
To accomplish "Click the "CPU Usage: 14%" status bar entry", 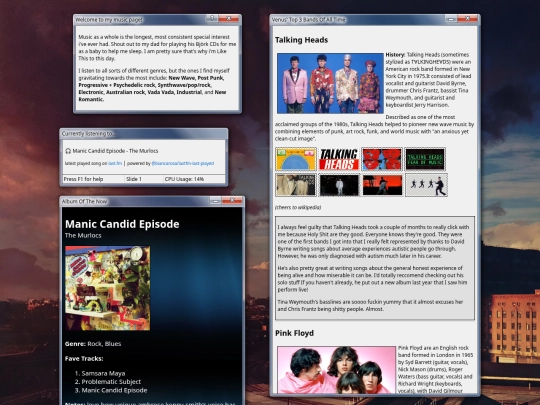I will point(194,179).
